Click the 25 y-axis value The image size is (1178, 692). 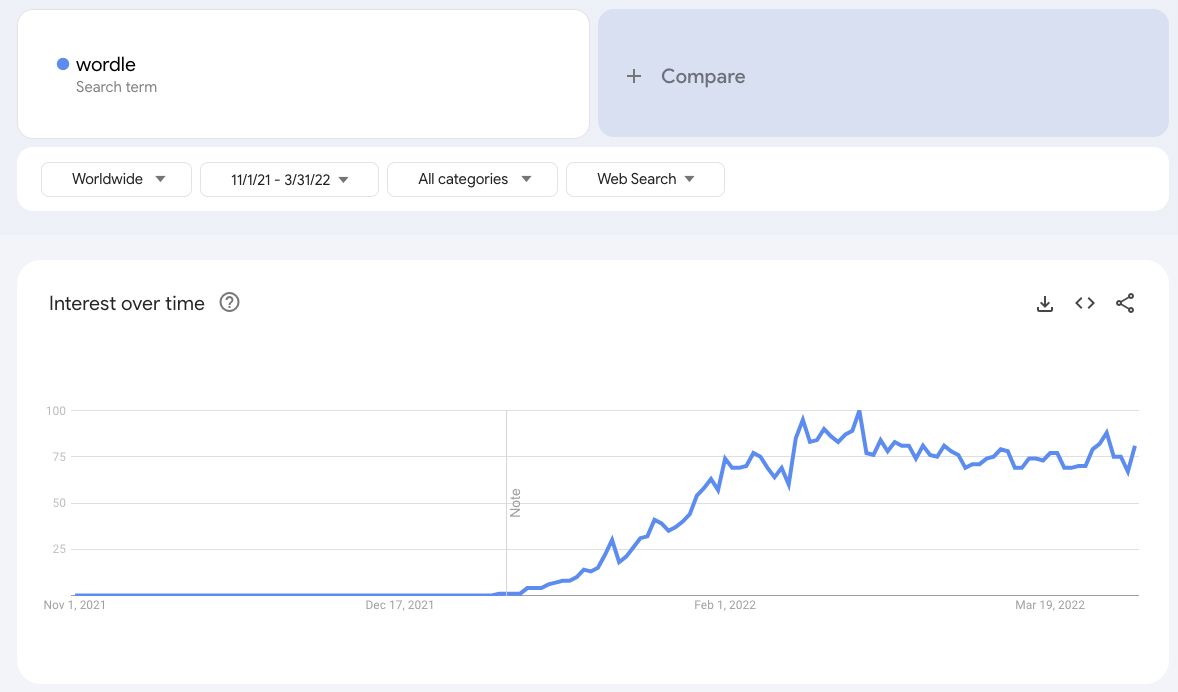(x=59, y=549)
